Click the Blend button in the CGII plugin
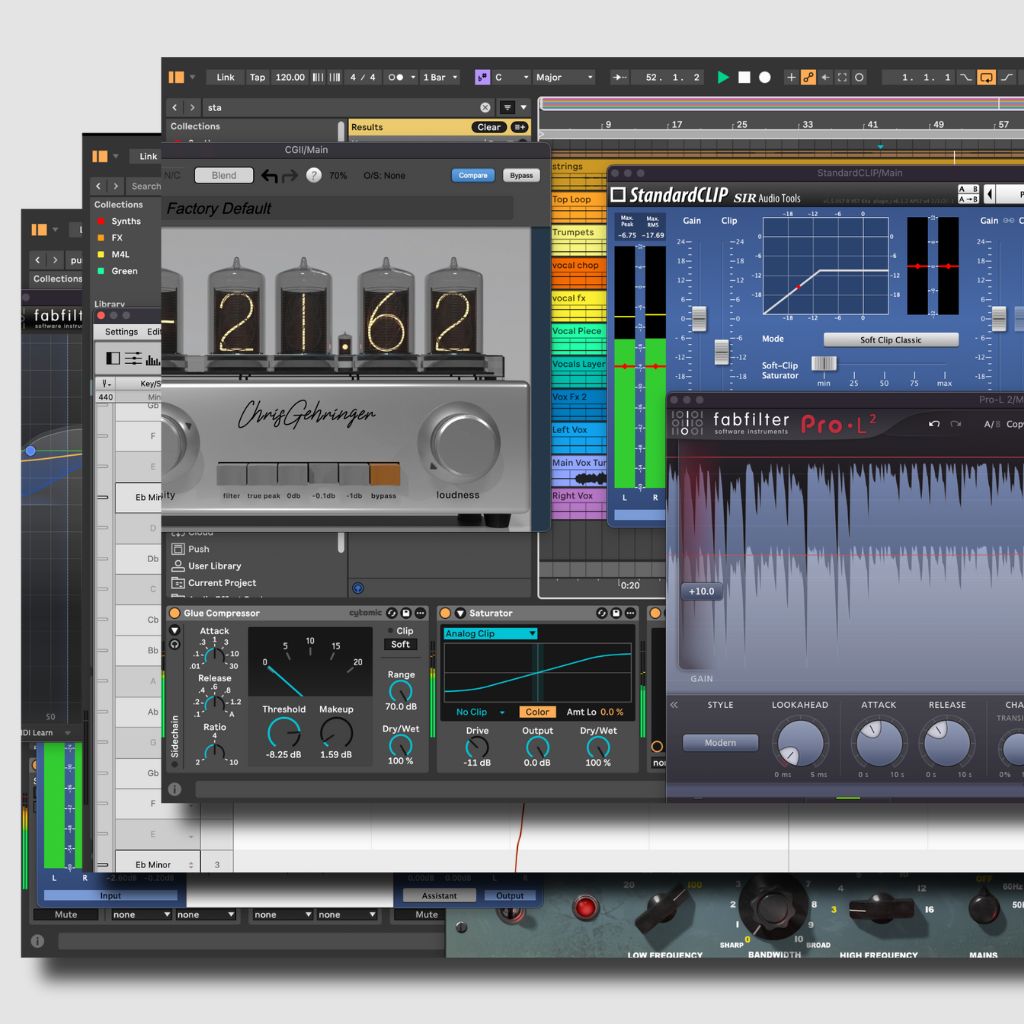The image size is (1024, 1024). pos(224,176)
